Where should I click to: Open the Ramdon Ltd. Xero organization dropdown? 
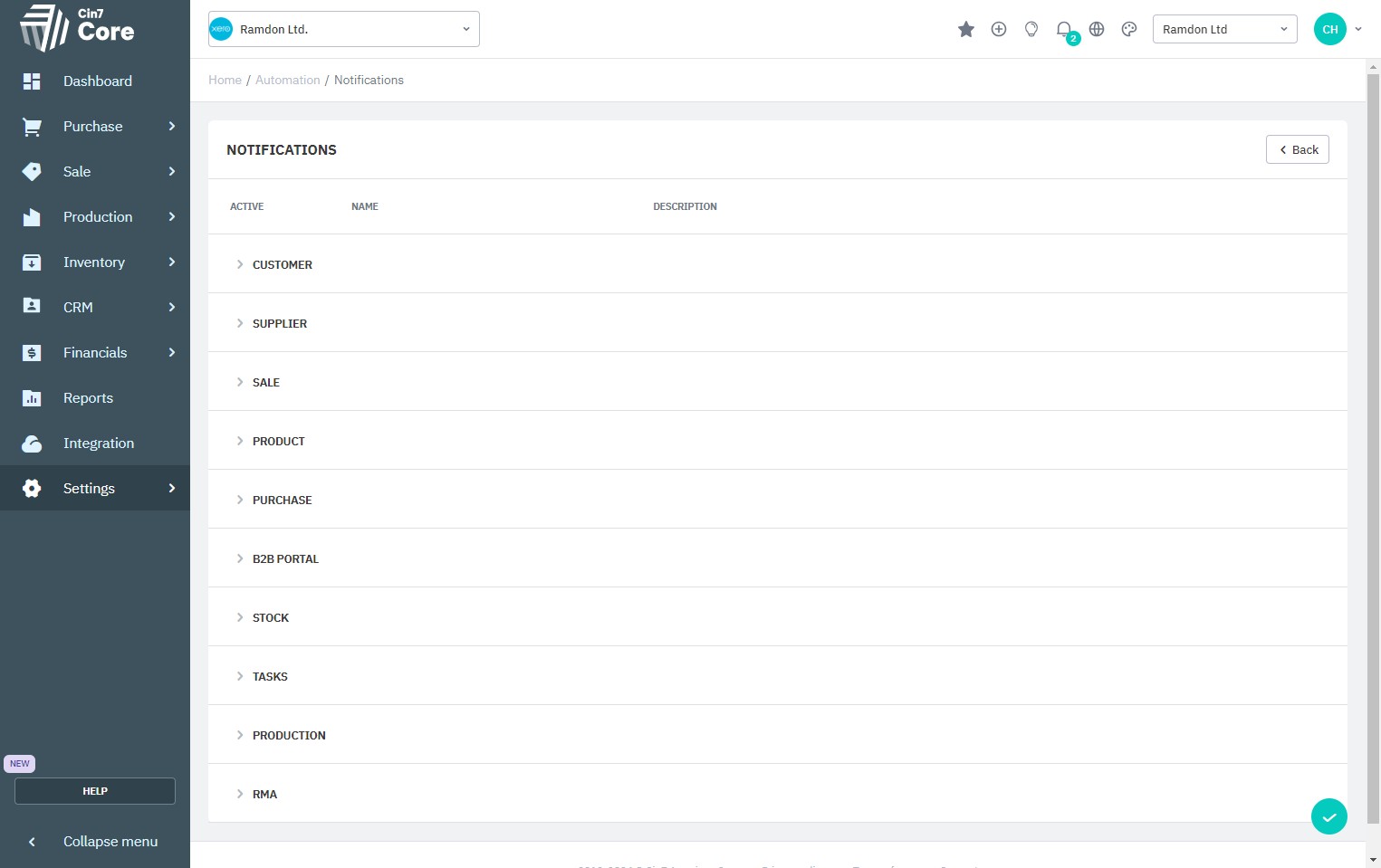click(x=344, y=29)
